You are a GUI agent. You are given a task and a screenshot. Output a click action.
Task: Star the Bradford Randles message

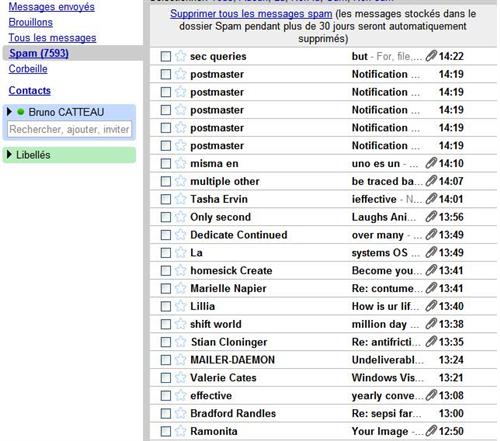pyautogui.click(x=180, y=413)
